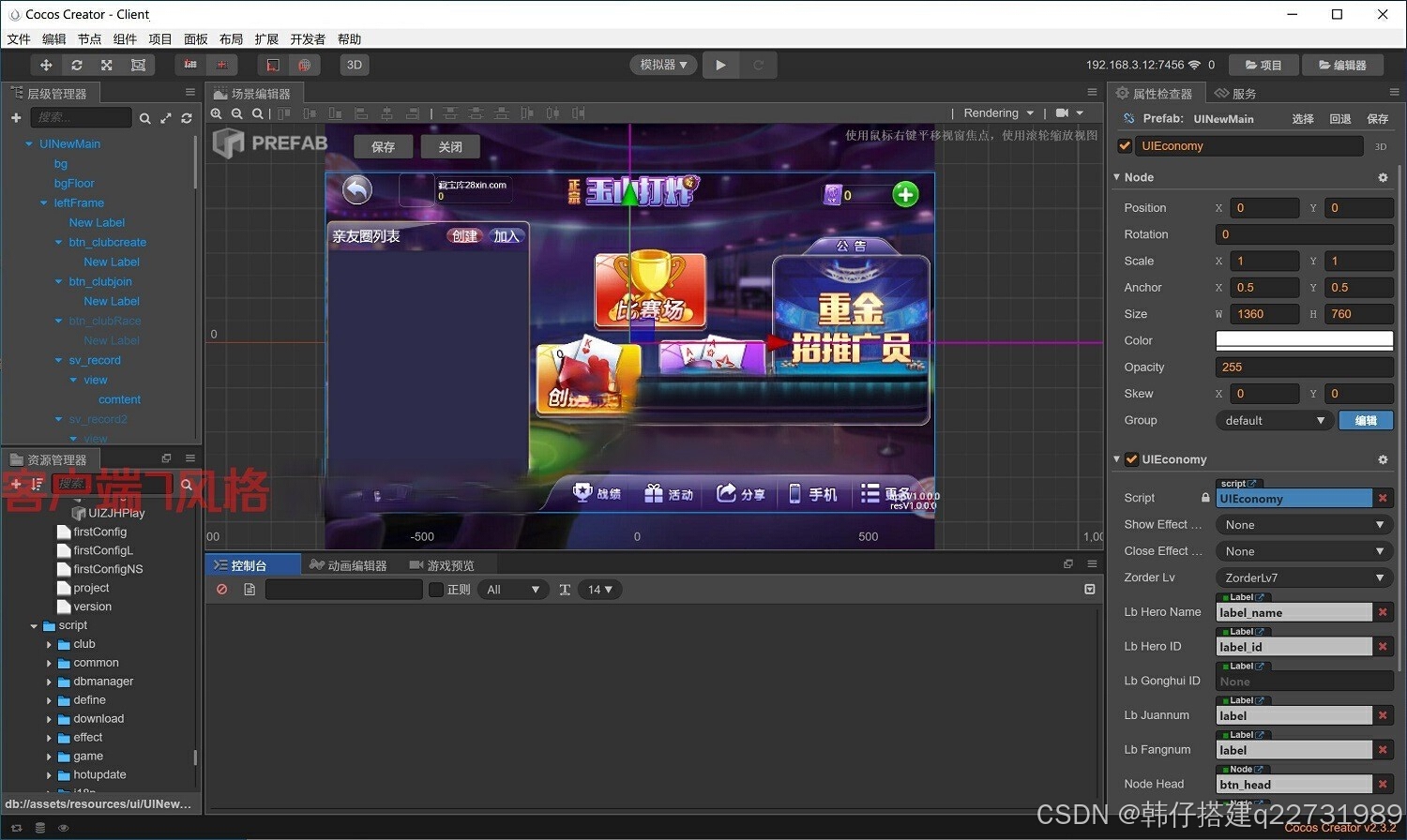Open the 文件 menu
The height and width of the screenshot is (840, 1407).
(19, 39)
